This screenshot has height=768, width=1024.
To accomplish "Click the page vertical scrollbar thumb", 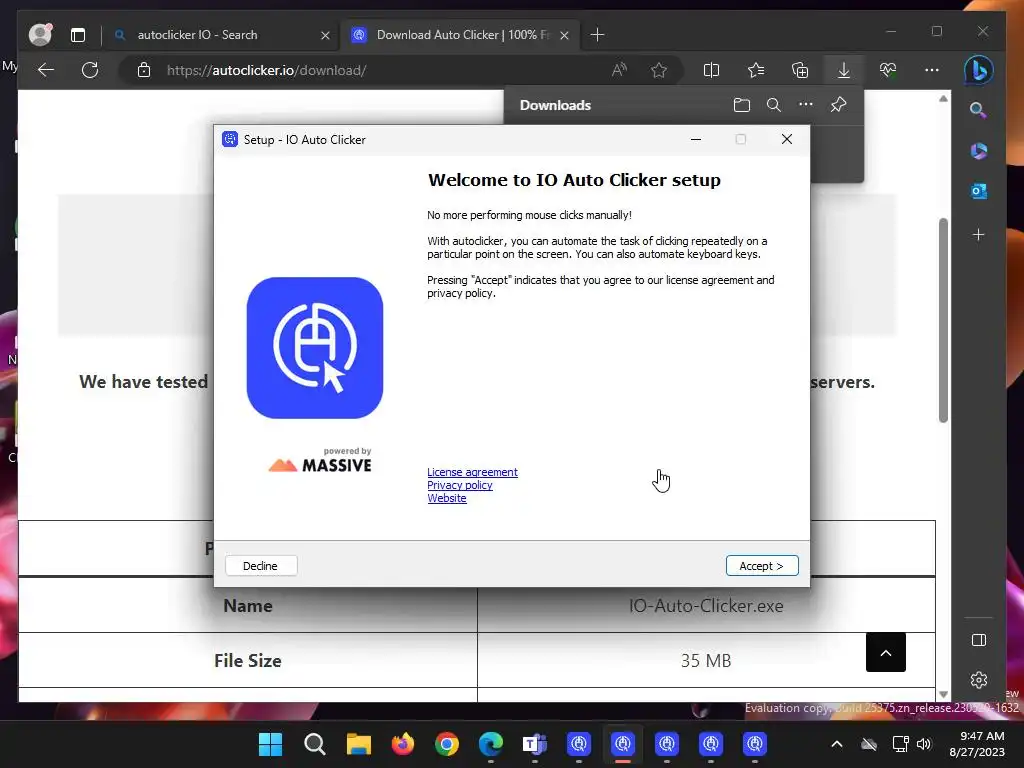I will (x=943, y=320).
